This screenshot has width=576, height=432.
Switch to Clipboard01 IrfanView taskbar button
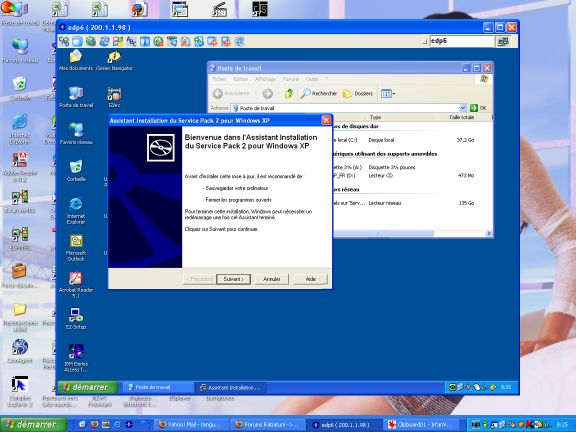coord(421,425)
